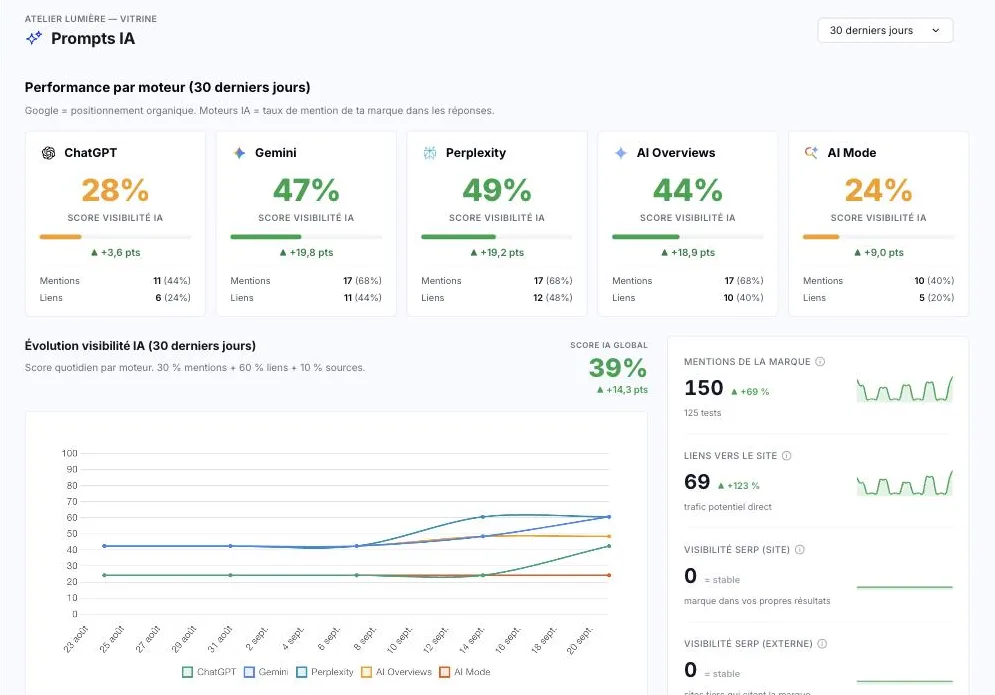The height and width of the screenshot is (695, 995).
Task: Click the ChatGPT 28% visibility score
Action: tap(115, 190)
